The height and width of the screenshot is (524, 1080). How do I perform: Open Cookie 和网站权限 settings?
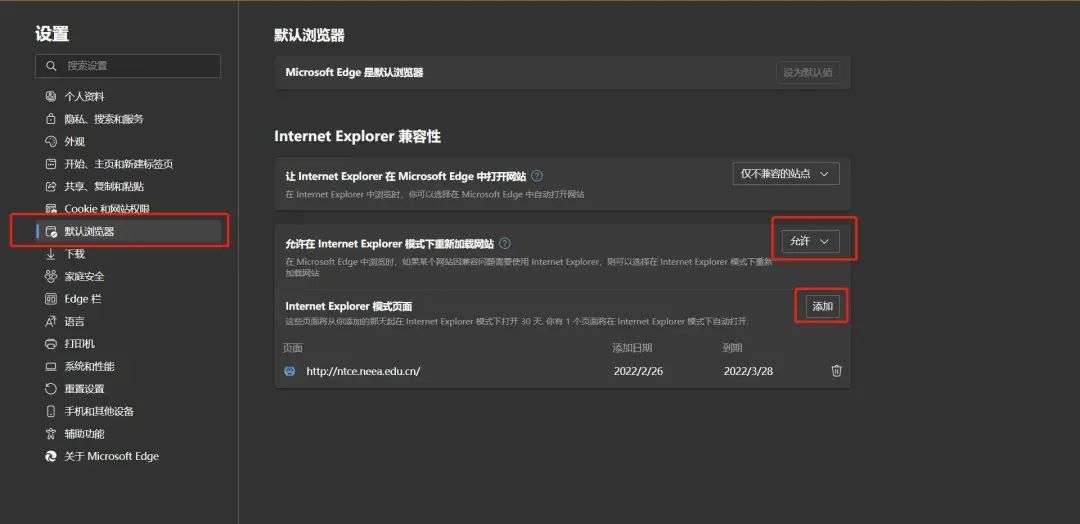point(107,209)
